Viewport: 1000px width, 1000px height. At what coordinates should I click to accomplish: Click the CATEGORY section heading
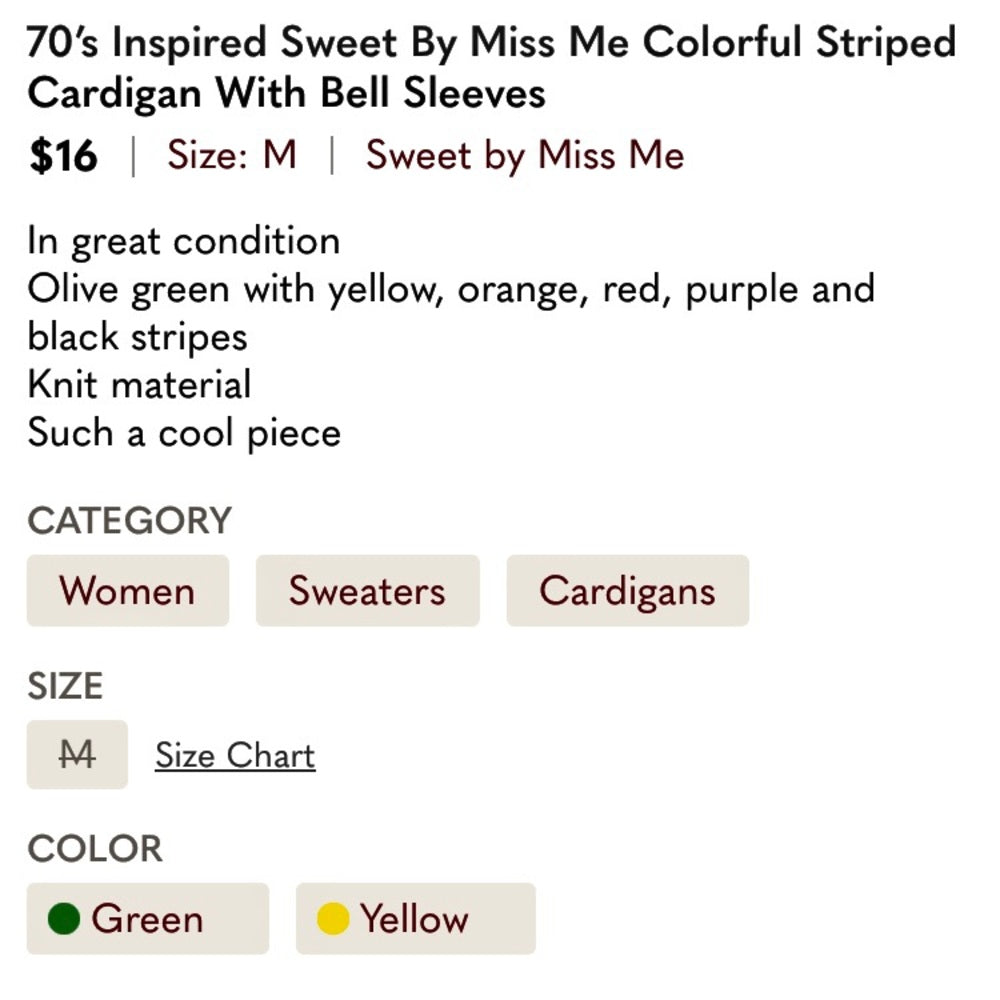click(129, 520)
